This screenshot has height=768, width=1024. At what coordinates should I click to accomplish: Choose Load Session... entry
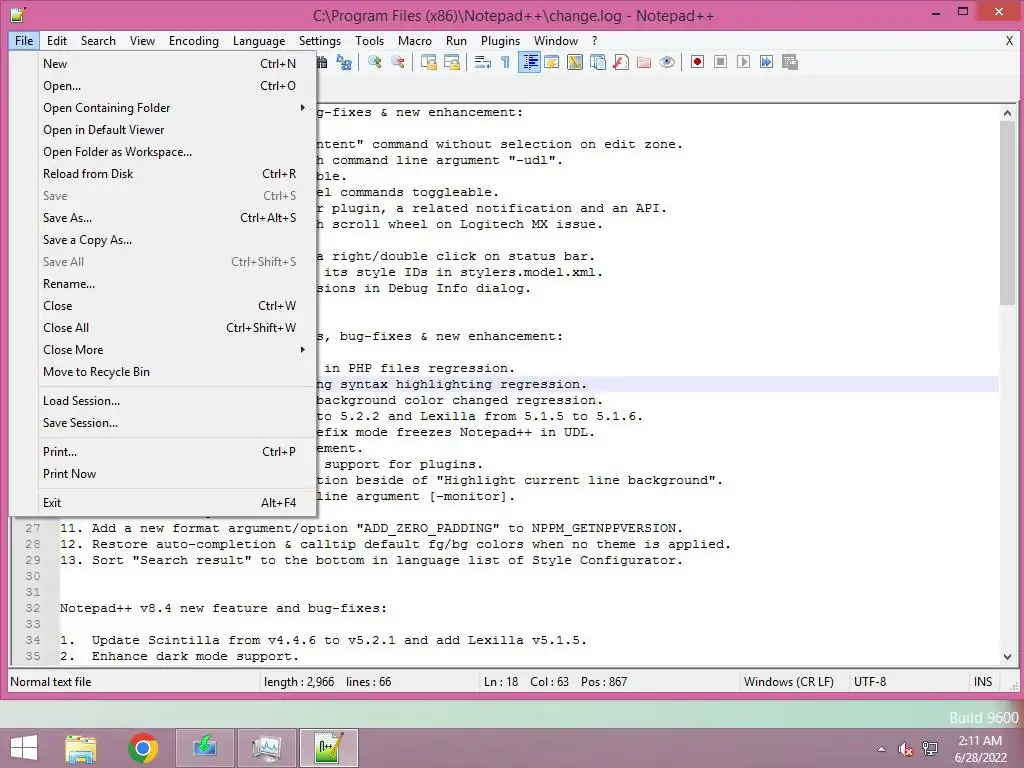(x=169, y=401)
